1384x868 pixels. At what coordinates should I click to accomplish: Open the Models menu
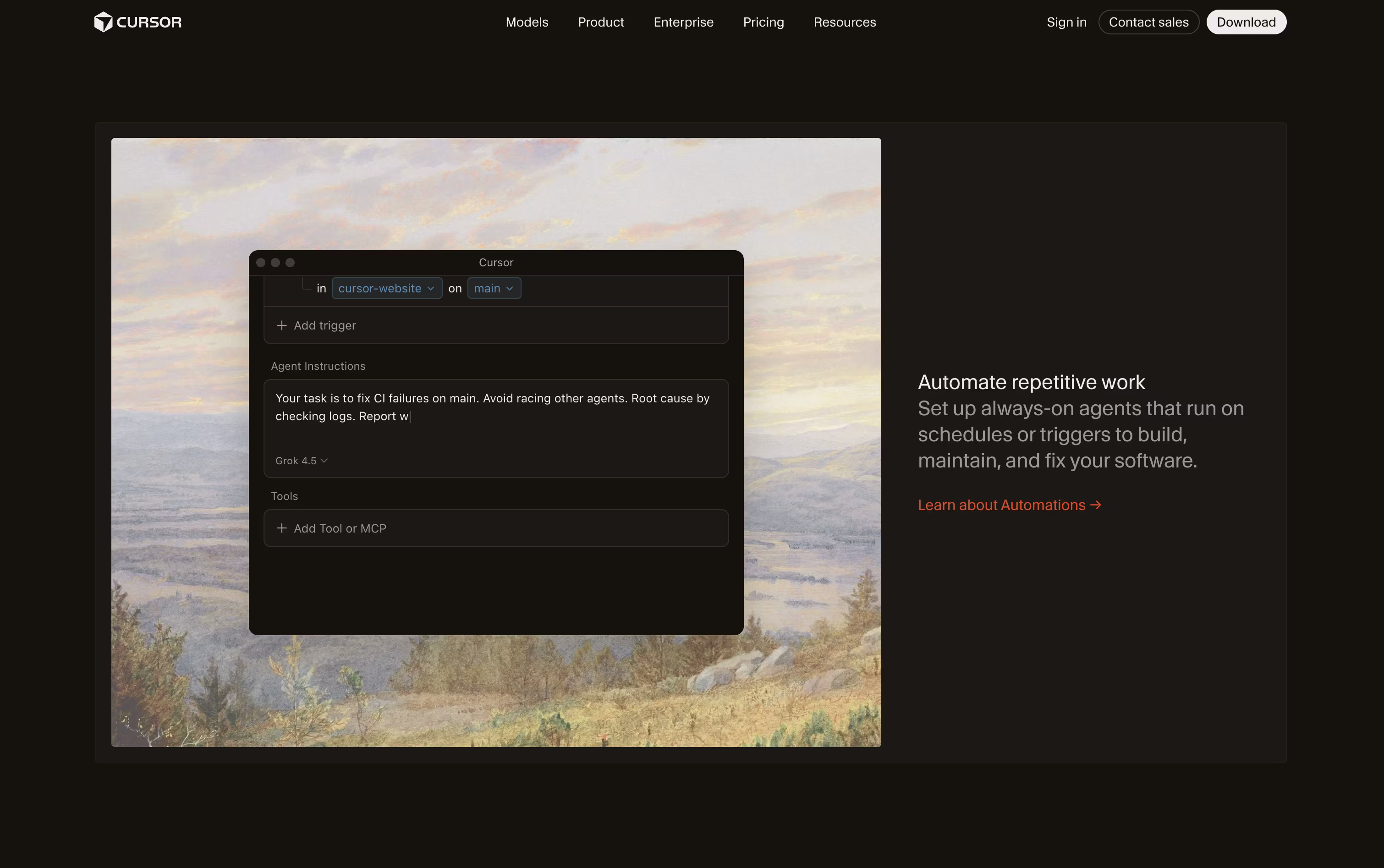[x=527, y=22]
